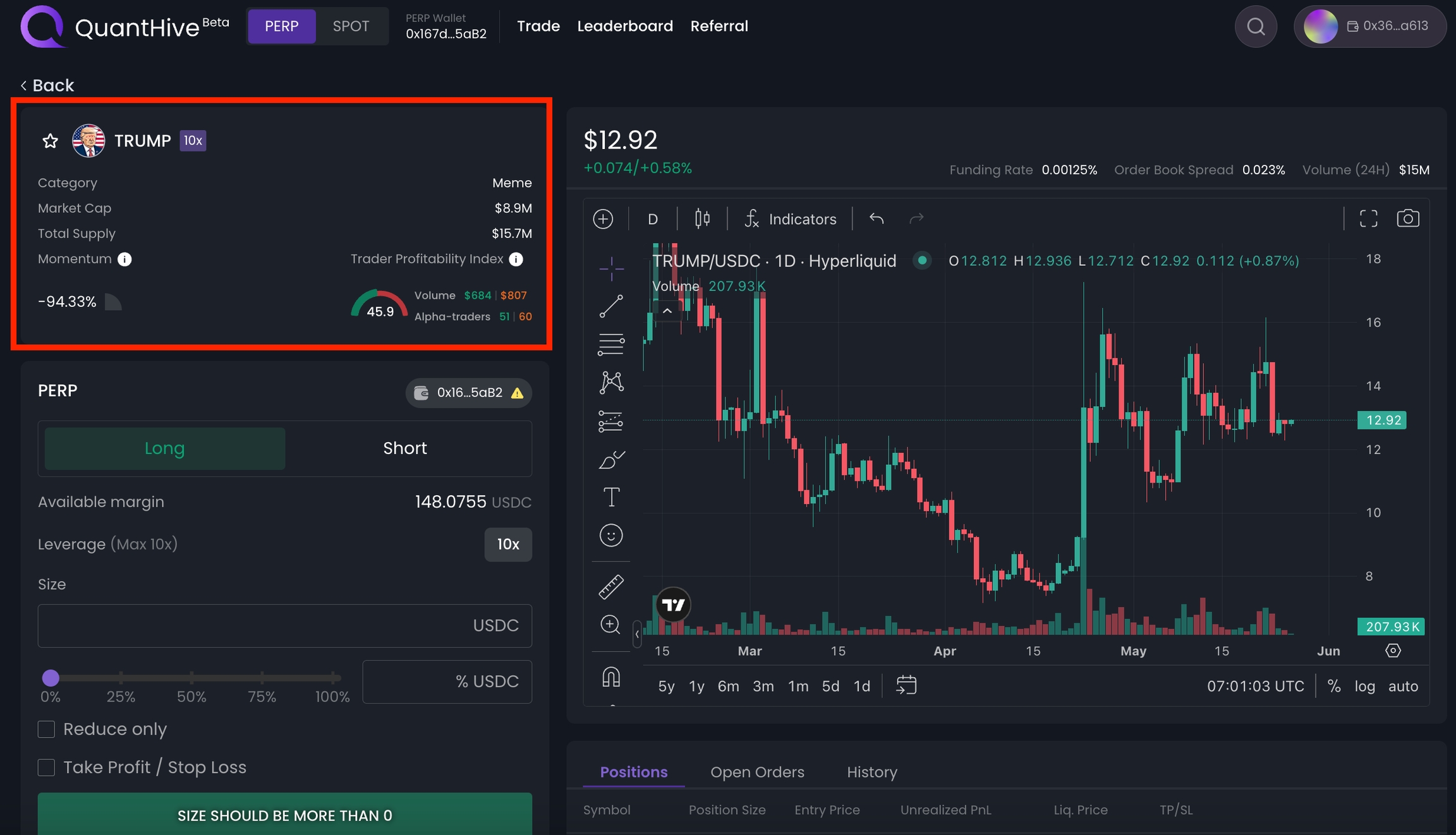Image resolution: width=1456 pixels, height=835 pixels.
Task: Click the size percentage slider handle
Action: 51,678
